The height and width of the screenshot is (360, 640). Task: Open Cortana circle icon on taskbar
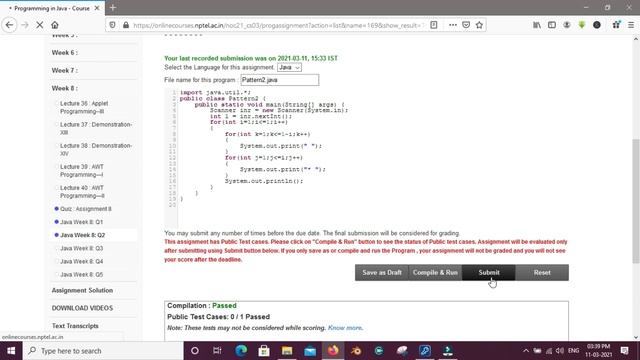tap(195, 351)
